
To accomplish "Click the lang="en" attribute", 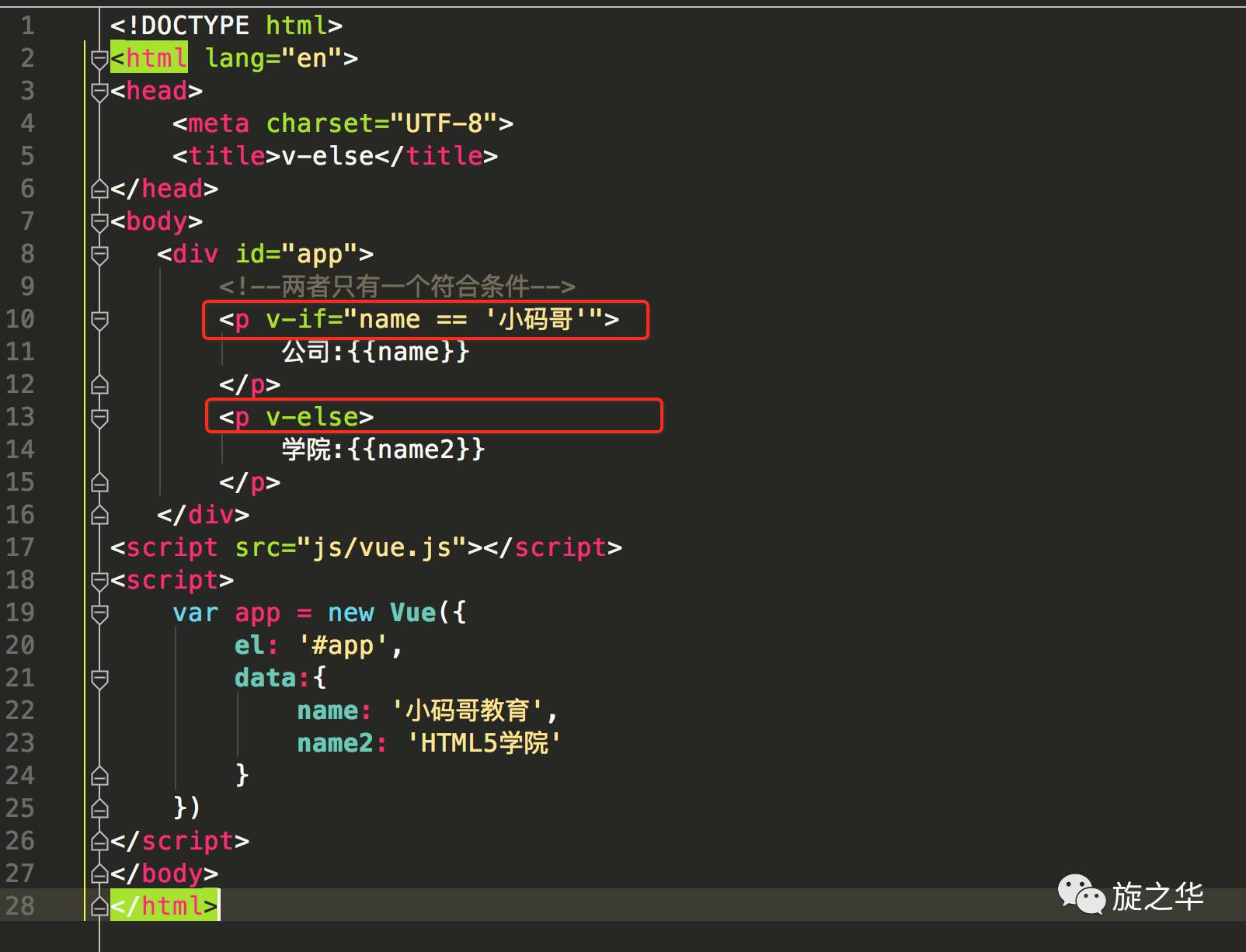I will click(x=273, y=58).
